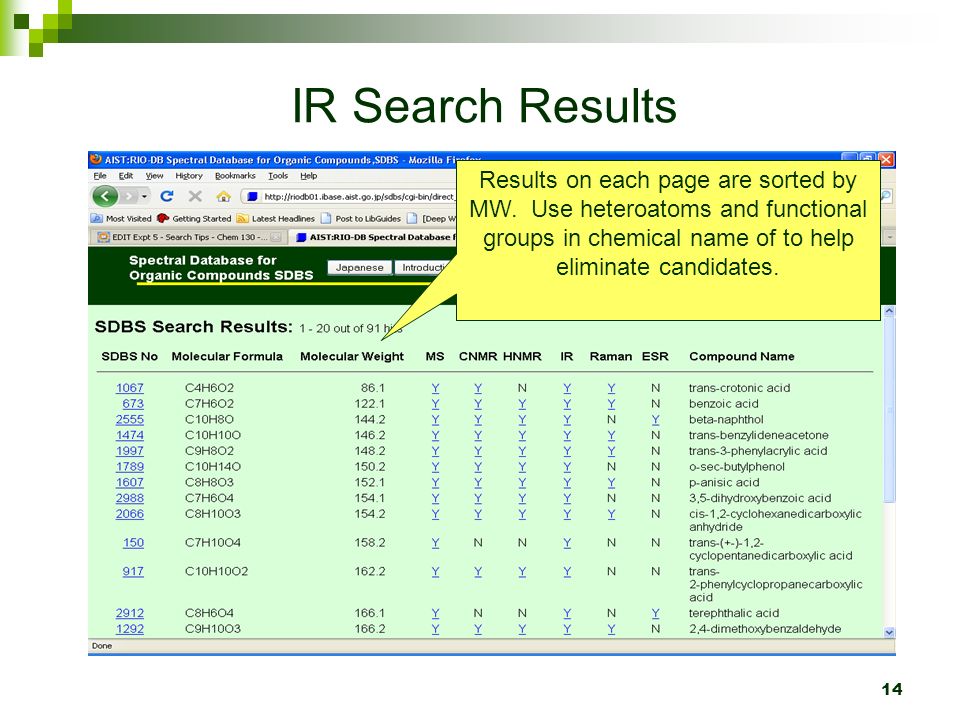Click the green Back navigation button
Image resolution: width=960 pixels, height=720 pixels.
click(105, 197)
